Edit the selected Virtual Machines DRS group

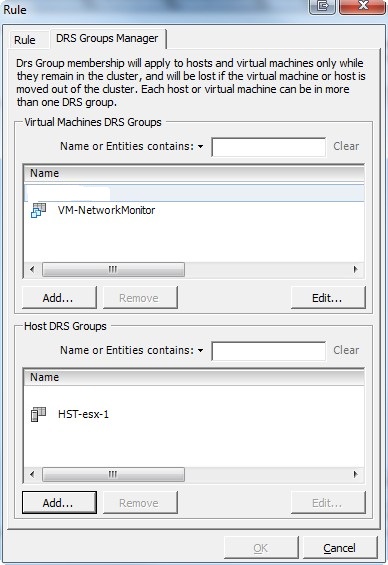(x=328, y=298)
